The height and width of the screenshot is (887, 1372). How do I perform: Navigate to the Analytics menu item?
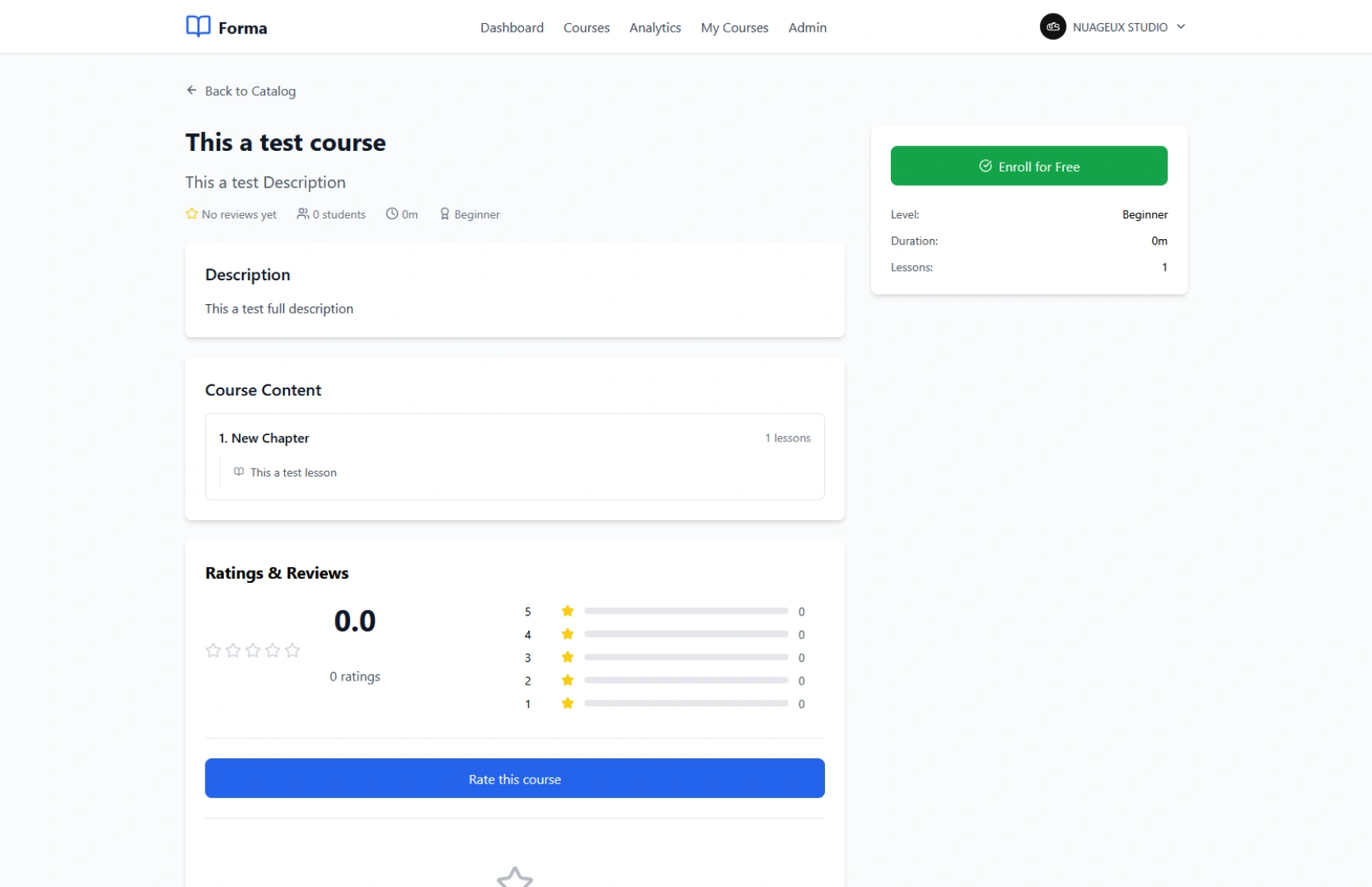(x=654, y=27)
